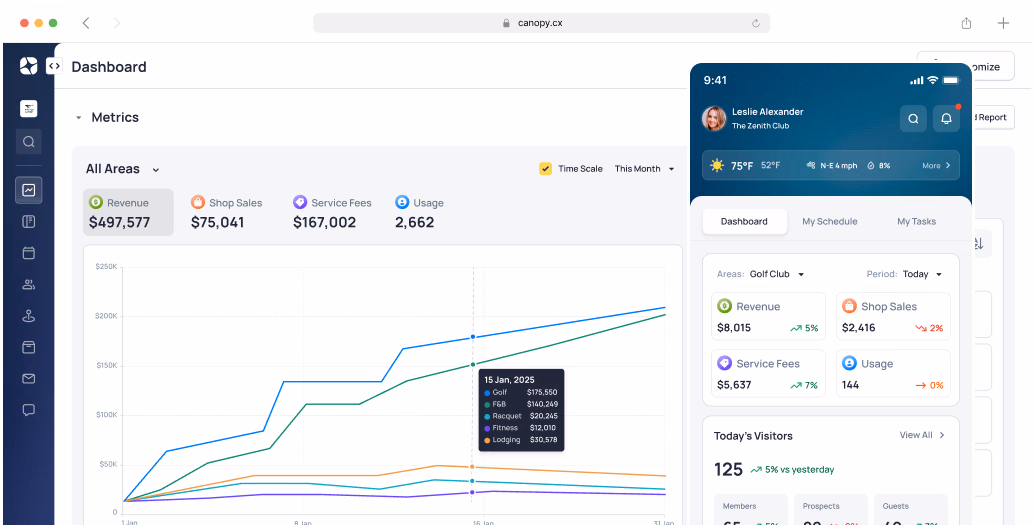
Task: Switch to My Schedule tab
Action: click(830, 222)
